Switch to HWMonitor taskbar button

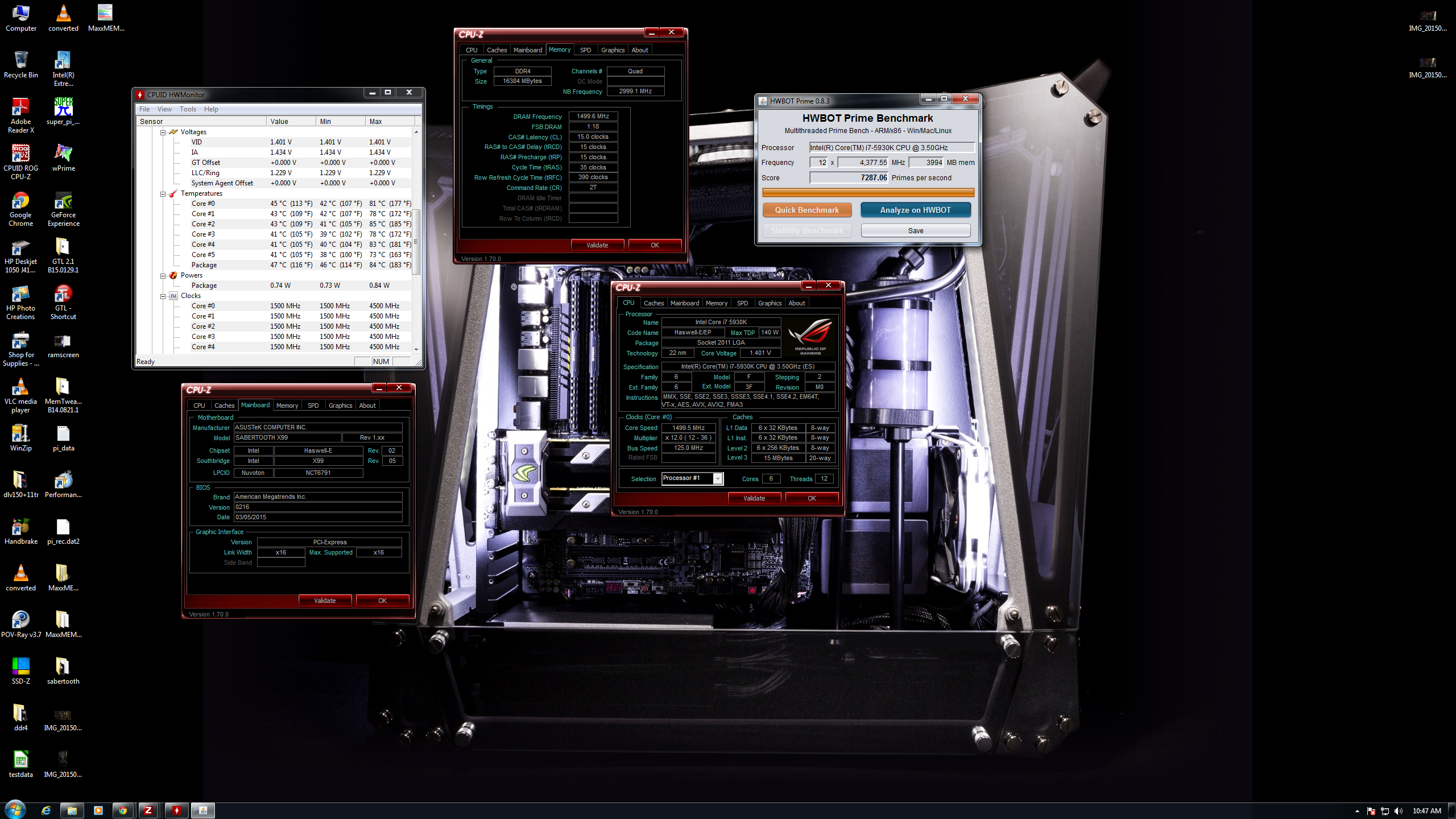pyautogui.click(x=177, y=810)
